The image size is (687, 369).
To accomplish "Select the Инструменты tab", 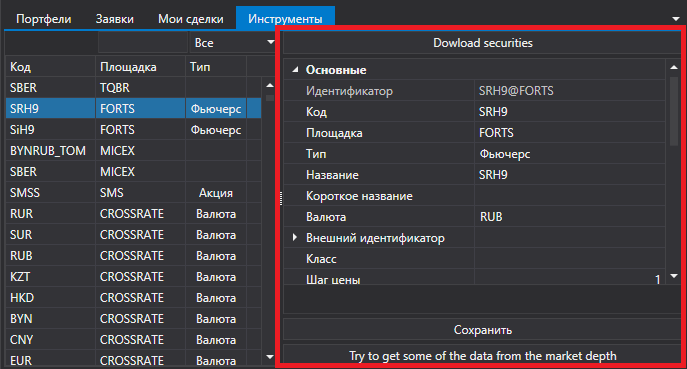I will [x=285, y=18].
